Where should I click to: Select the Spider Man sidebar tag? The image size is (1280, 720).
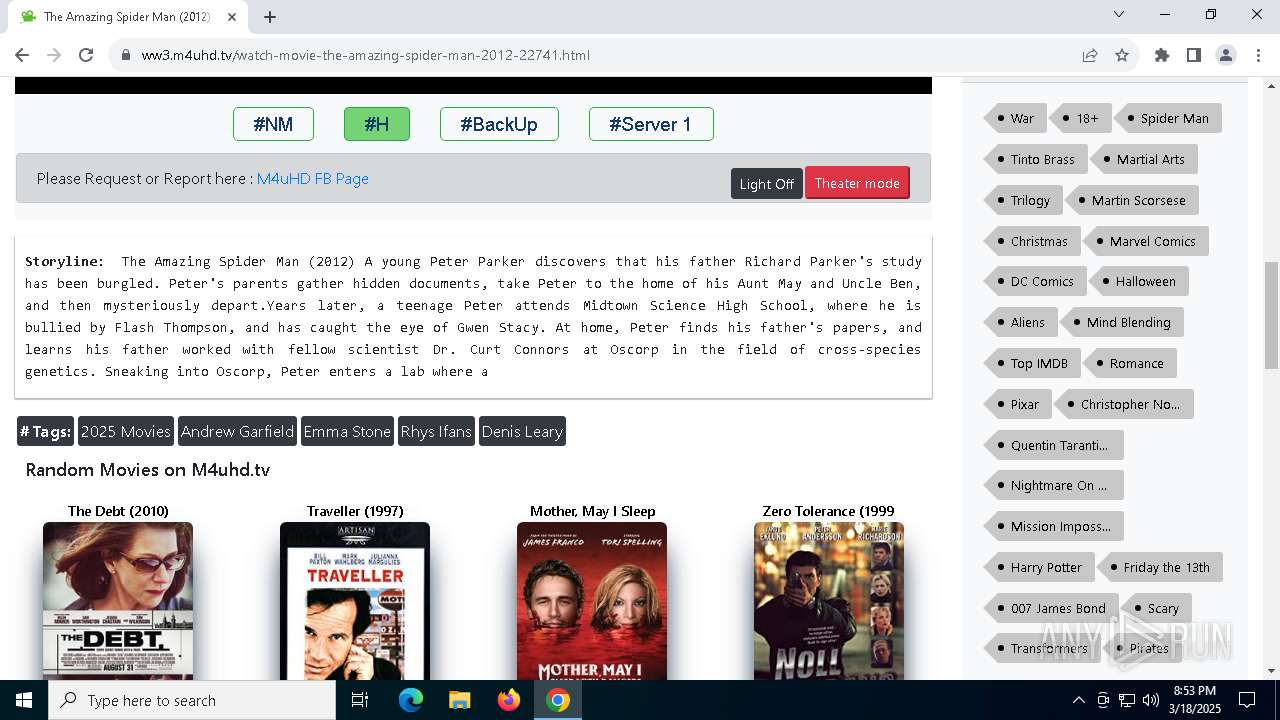click(x=1168, y=118)
